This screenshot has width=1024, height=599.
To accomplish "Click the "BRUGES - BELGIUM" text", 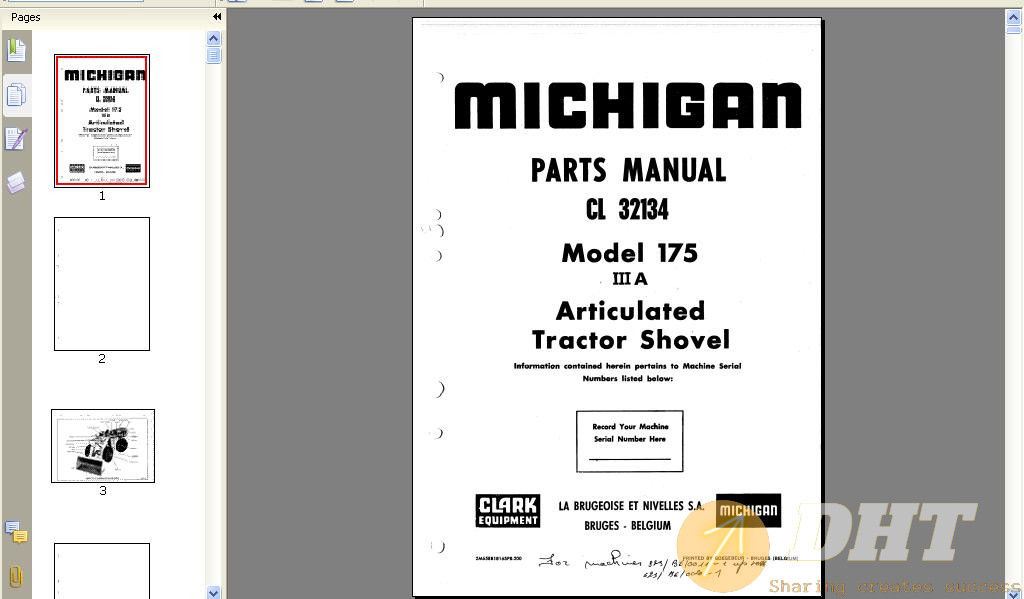I will coord(628,525).
